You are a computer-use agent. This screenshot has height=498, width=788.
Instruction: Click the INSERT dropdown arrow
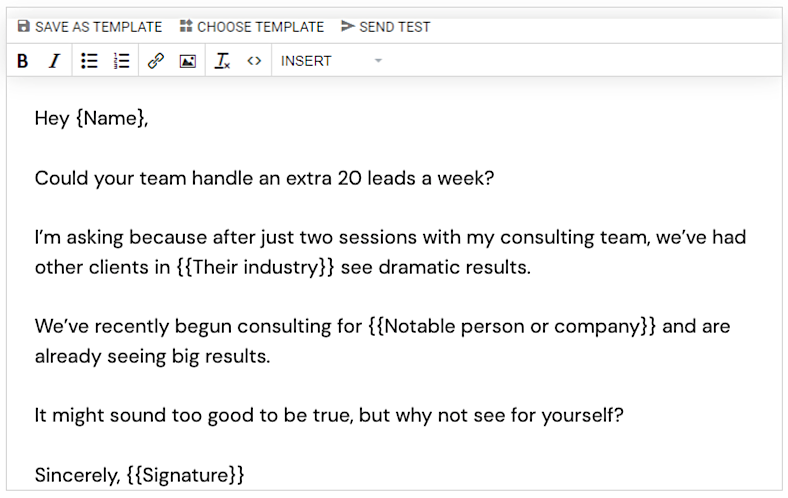tap(378, 61)
